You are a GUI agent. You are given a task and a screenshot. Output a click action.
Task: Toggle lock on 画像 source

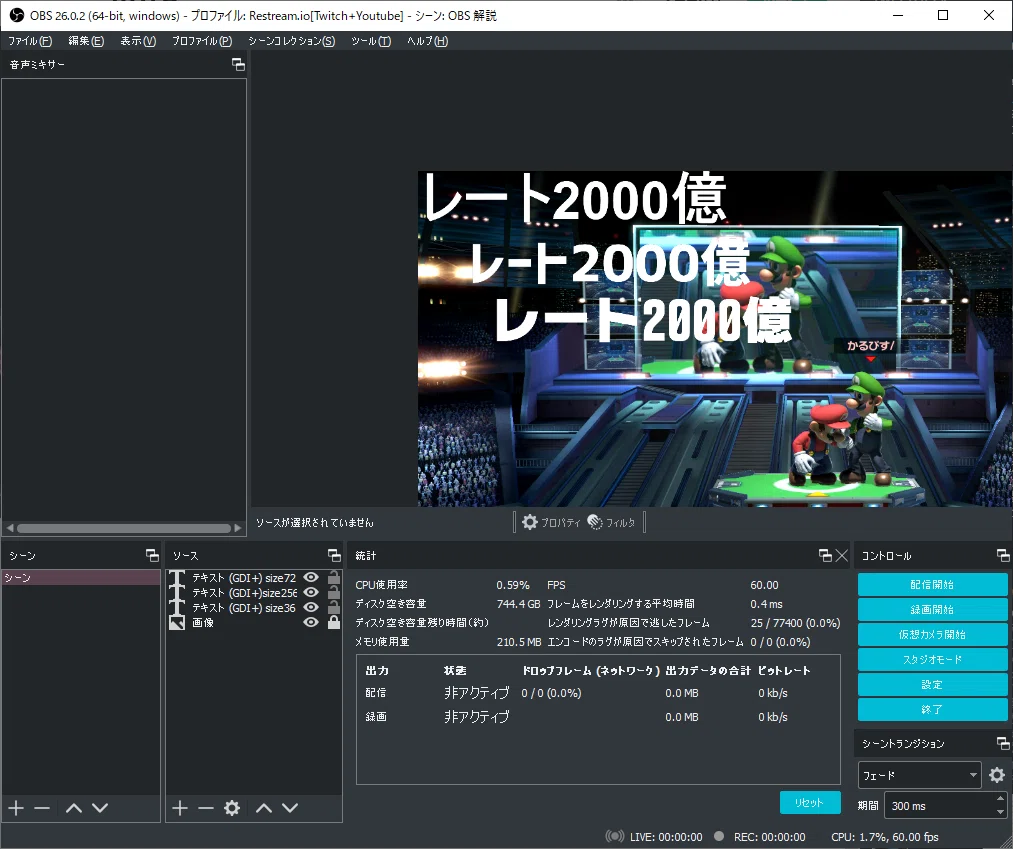coord(333,622)
